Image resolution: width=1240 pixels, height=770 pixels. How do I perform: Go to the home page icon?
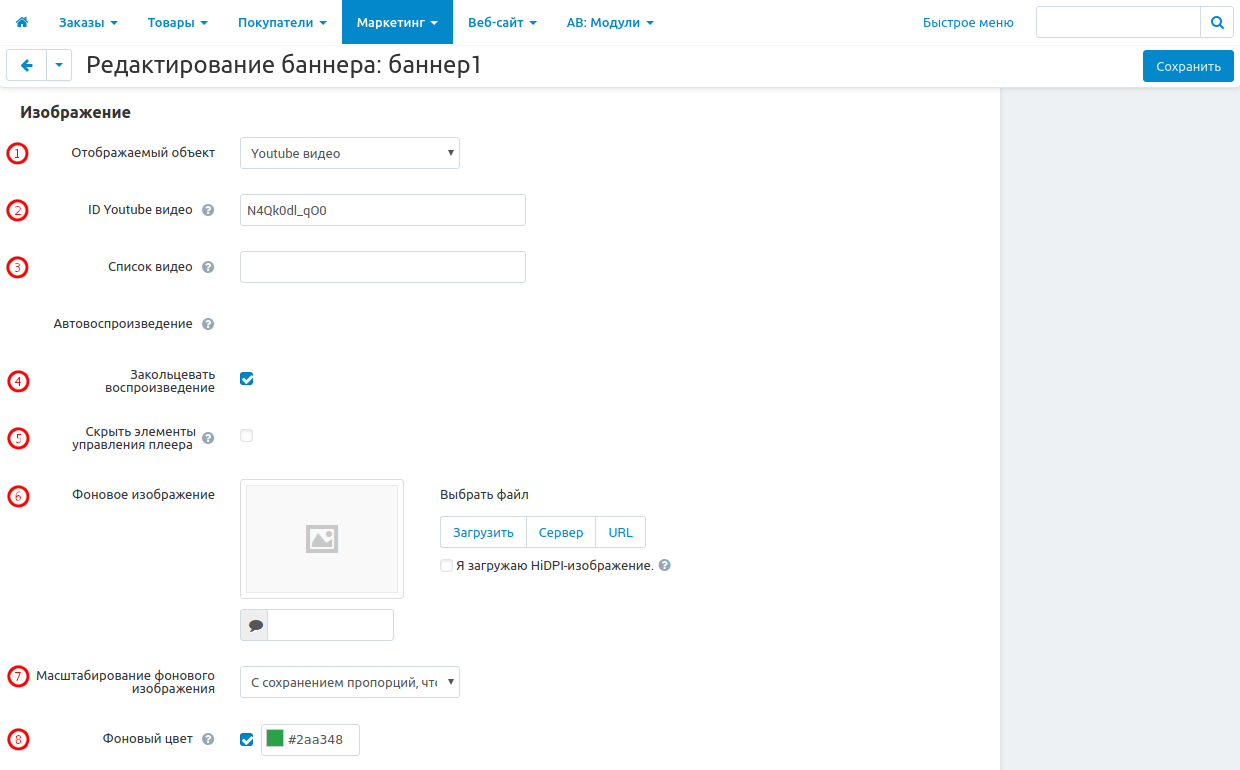(x=22, y=22)
